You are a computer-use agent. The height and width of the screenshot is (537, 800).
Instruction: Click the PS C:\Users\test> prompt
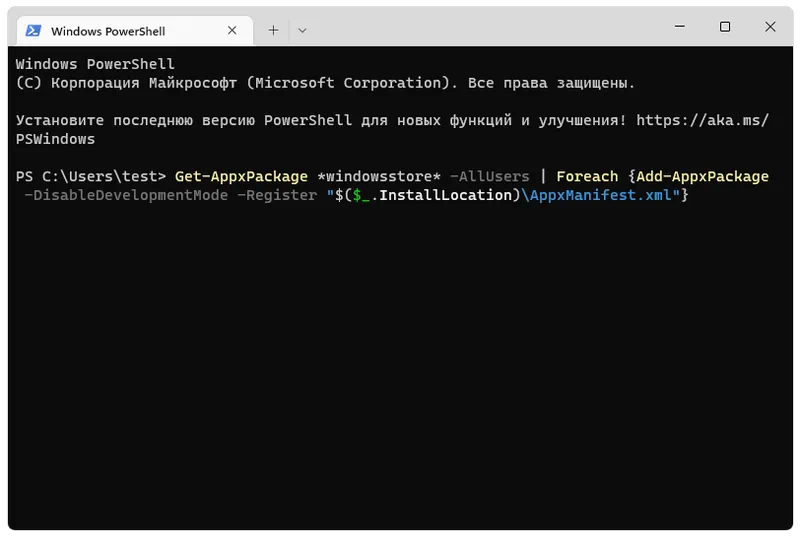(x=91, y=176)
